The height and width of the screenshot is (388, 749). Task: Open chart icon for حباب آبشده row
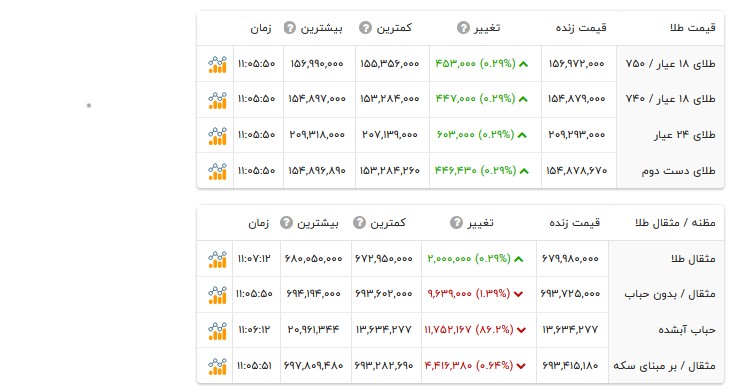coord(217,330)
